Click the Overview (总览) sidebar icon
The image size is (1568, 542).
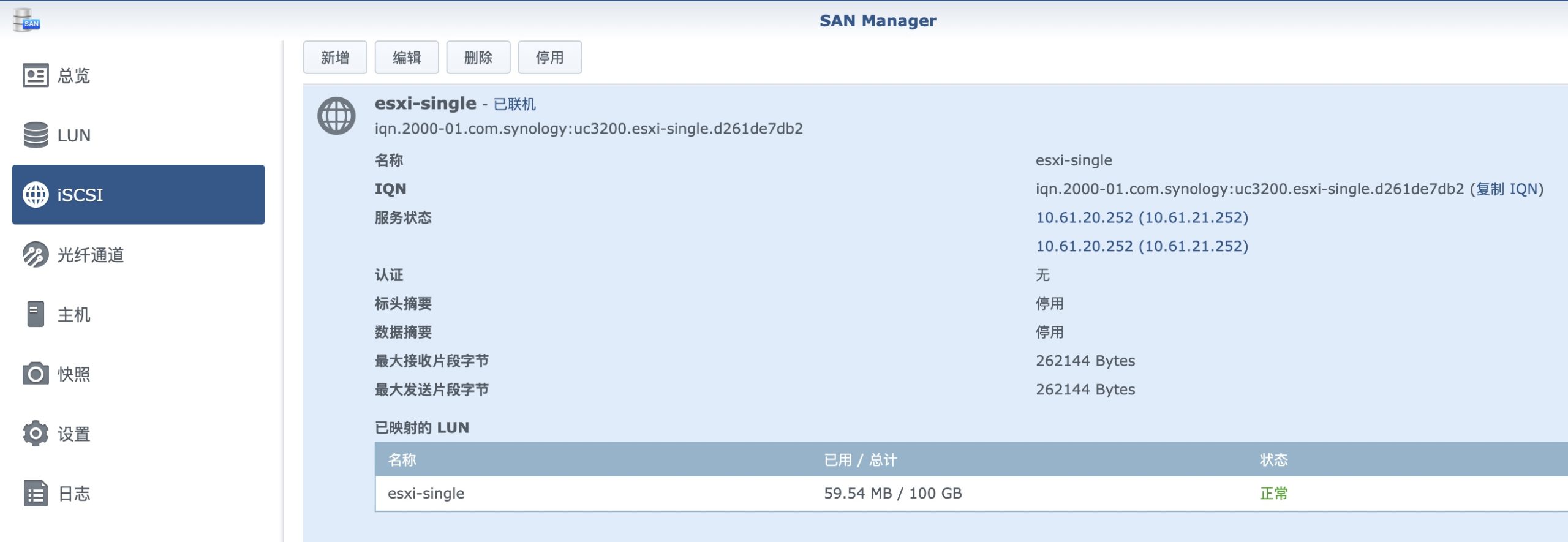pyautogui.click(x=36, y=75)
